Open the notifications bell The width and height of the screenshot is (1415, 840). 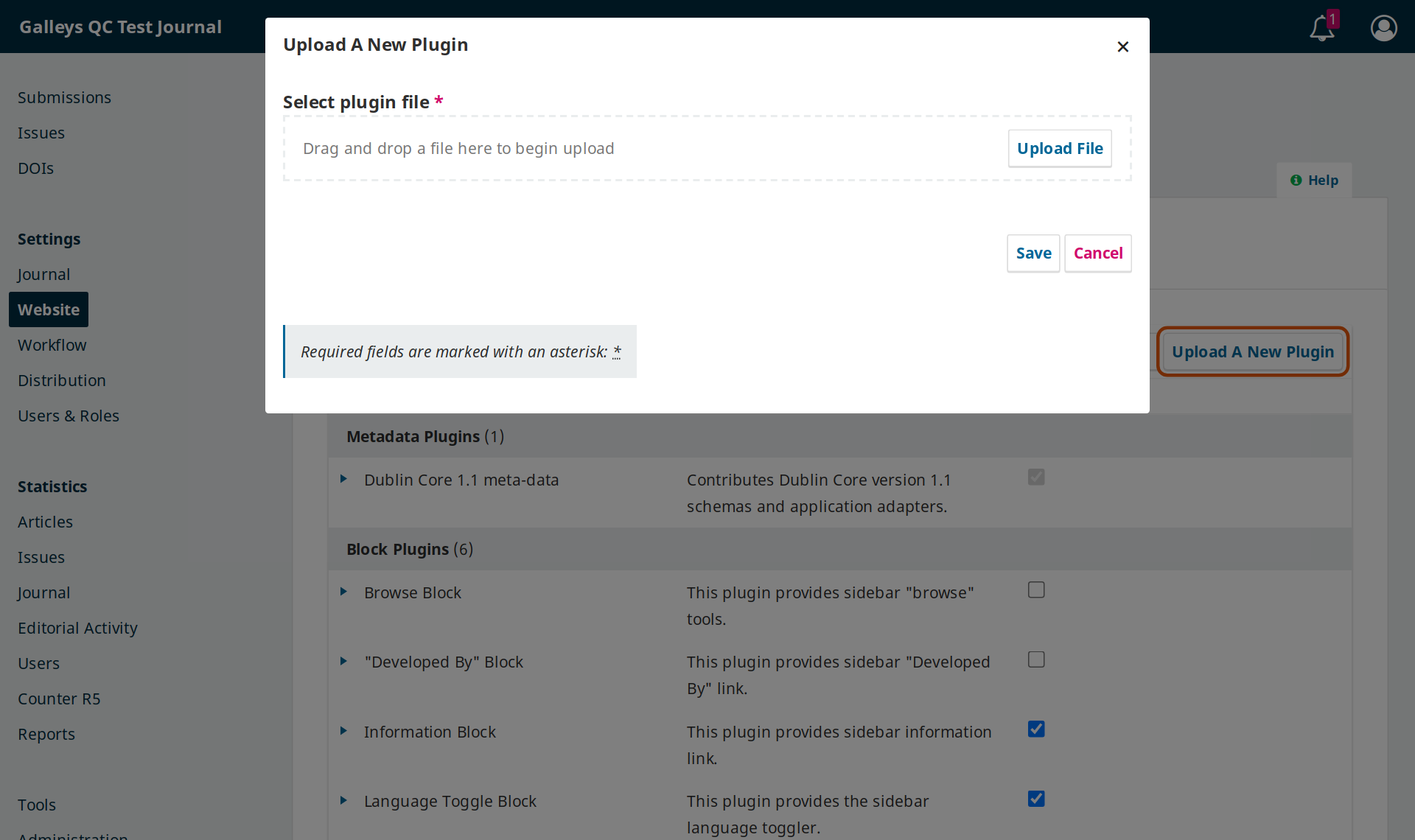[x=1323, y=27]
